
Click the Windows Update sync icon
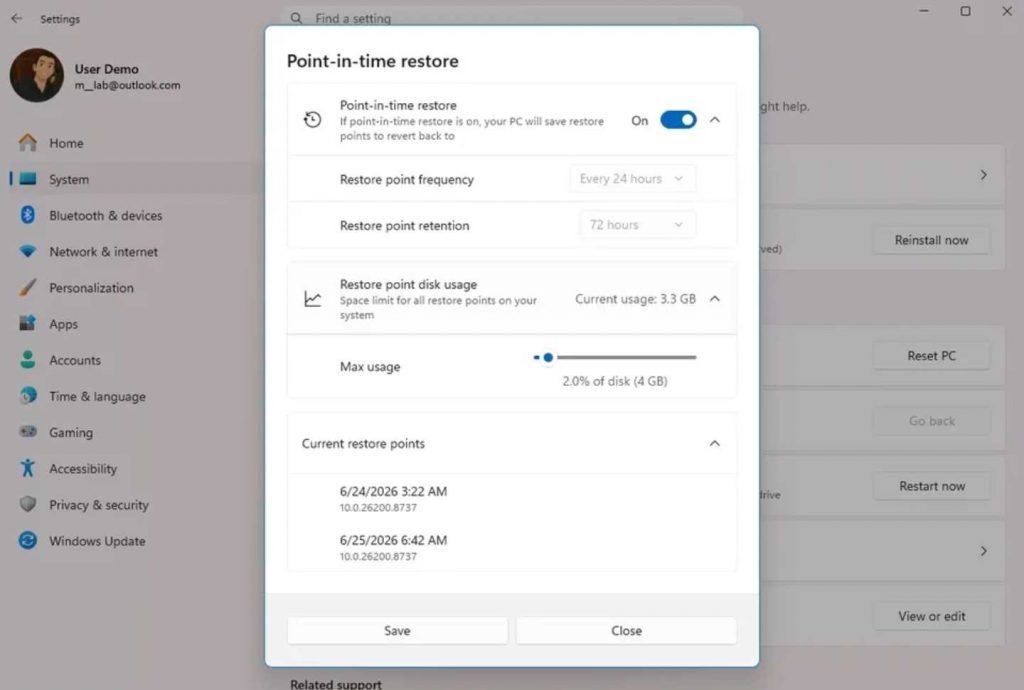point(27,541)
